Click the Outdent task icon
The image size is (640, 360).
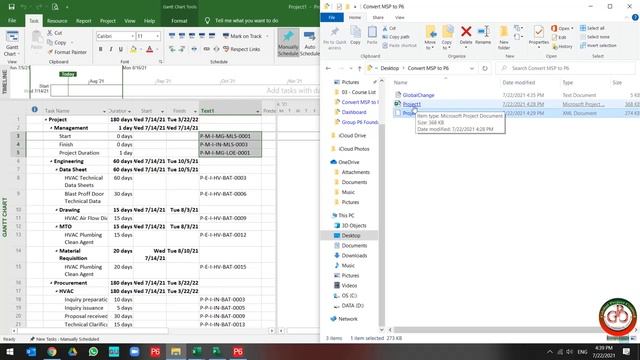point(172,49)
